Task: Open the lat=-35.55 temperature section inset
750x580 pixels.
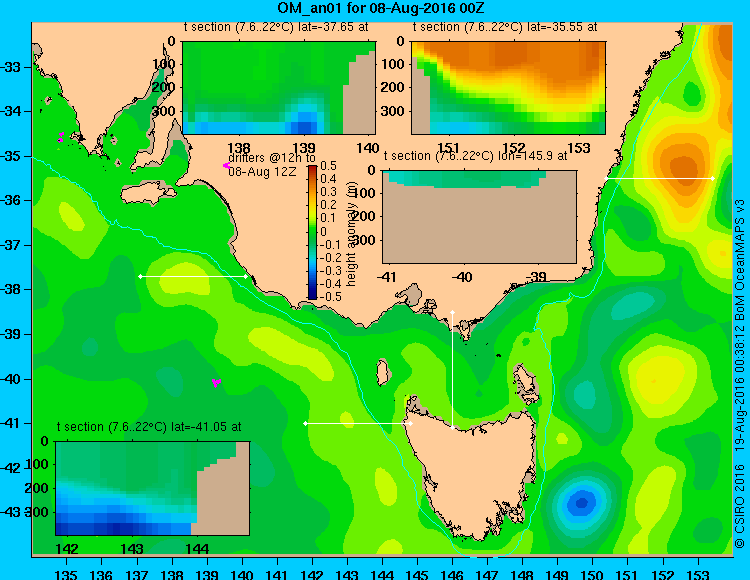Action: pos(508,88)
